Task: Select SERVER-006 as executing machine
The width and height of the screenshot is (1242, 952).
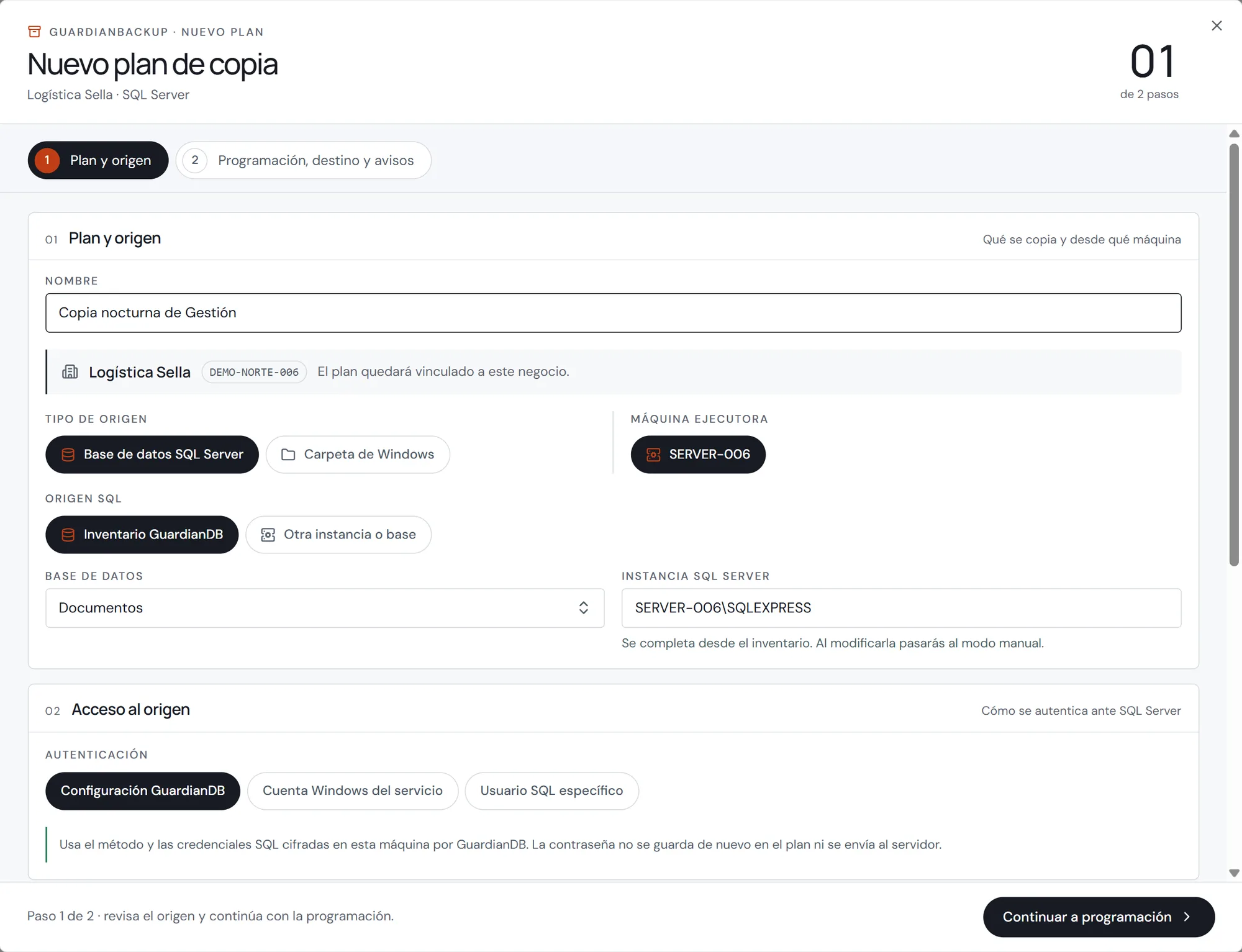Action: 698,455
